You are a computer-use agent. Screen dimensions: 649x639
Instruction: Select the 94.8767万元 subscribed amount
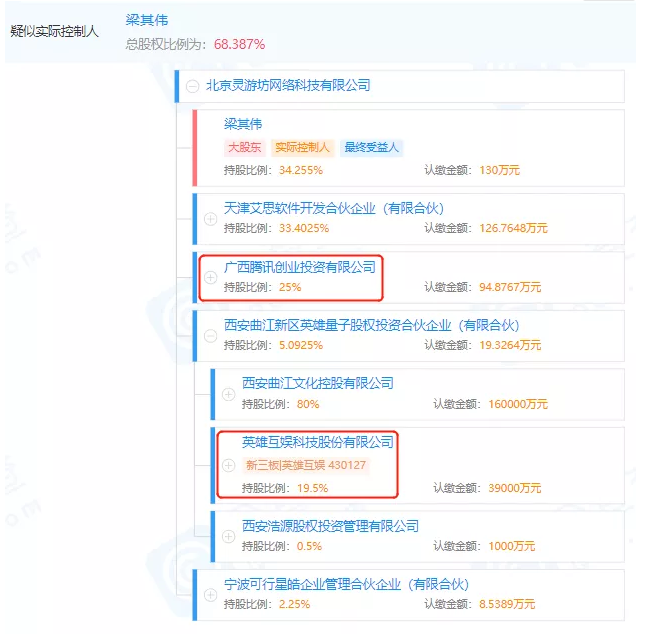tap(510, 287)
